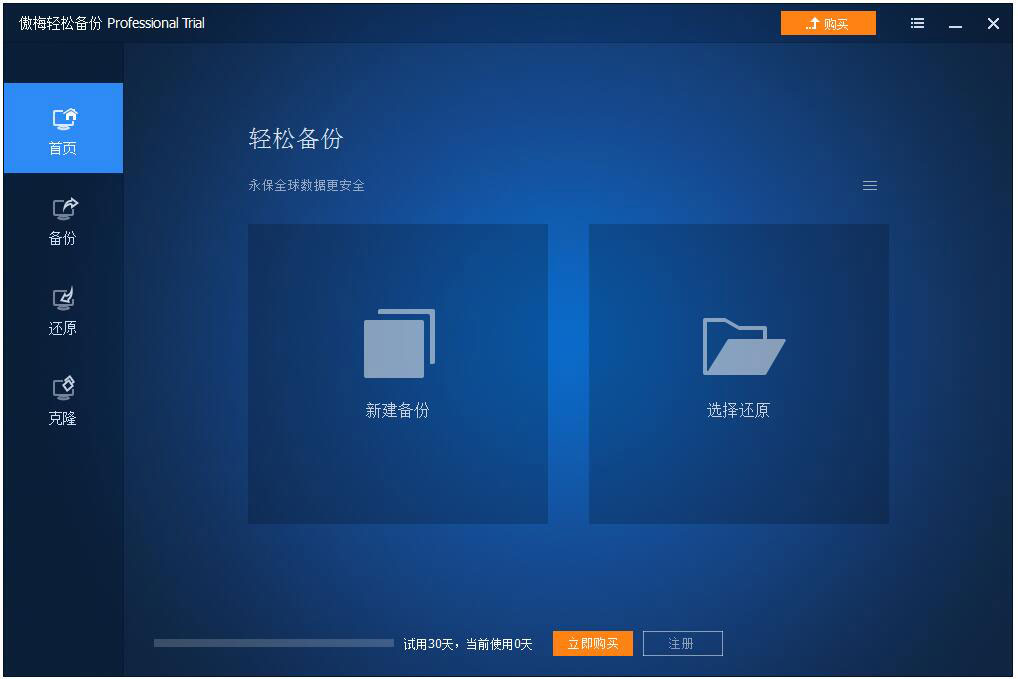This screenshot has height=679, width=1018.
Task: Click the 傲梅轻松备份 Professional Trial title
Action: tap(112, 22)
